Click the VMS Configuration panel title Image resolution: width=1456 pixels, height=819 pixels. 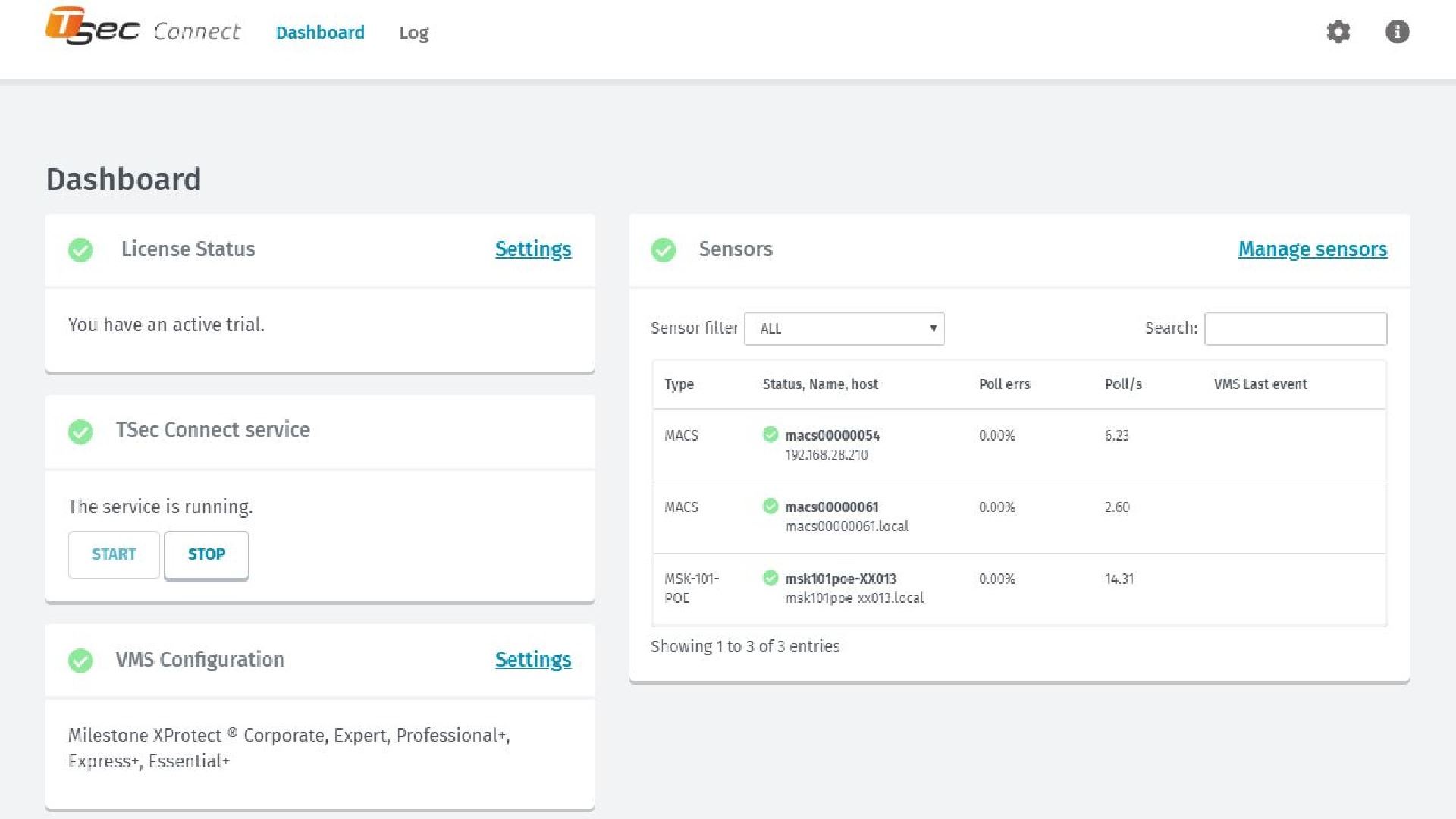(x=200, y=660)
